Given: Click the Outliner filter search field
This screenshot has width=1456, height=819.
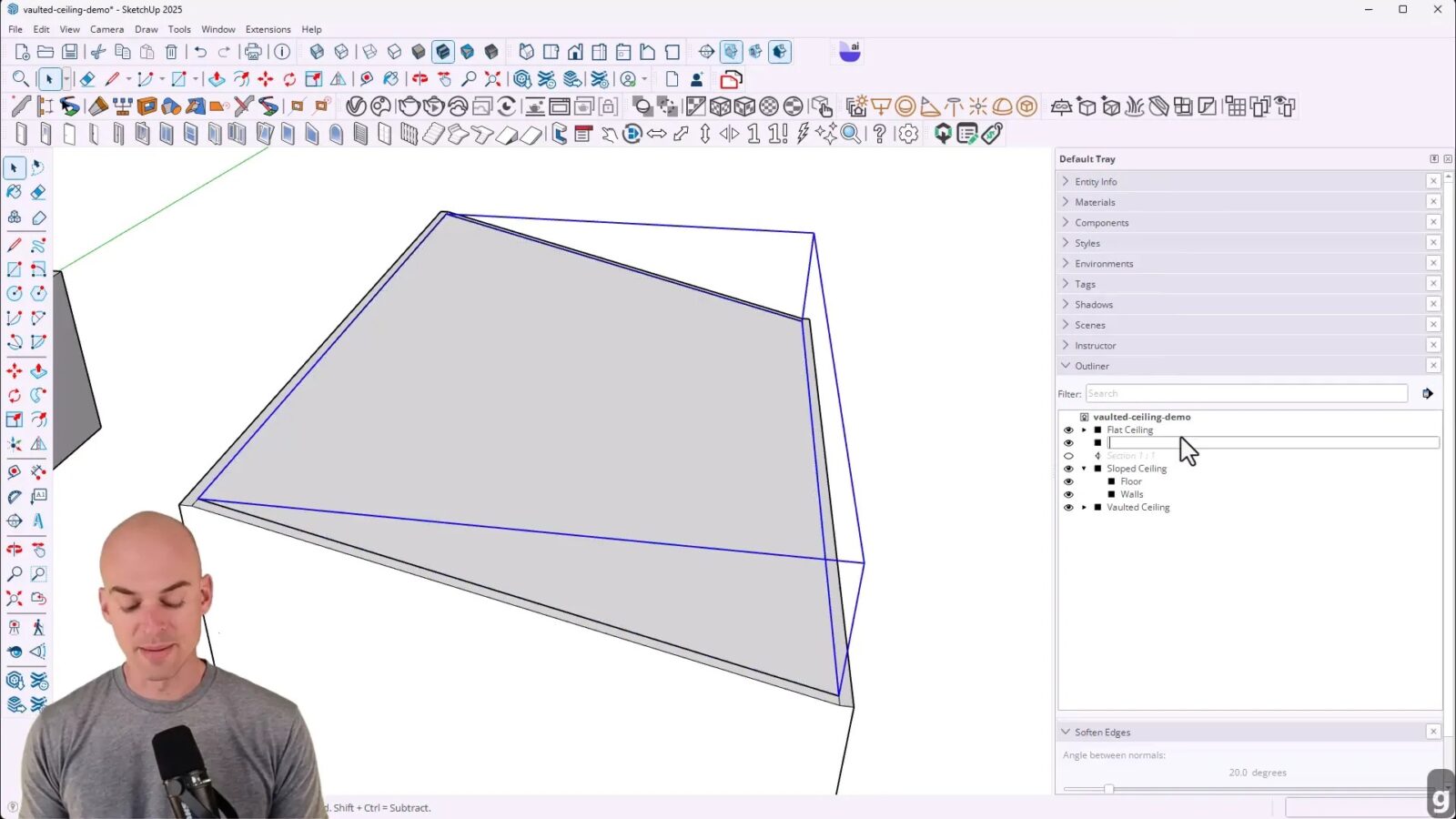Looking at the screenshot, I should pyautogui.click(x=1245, y=393).
